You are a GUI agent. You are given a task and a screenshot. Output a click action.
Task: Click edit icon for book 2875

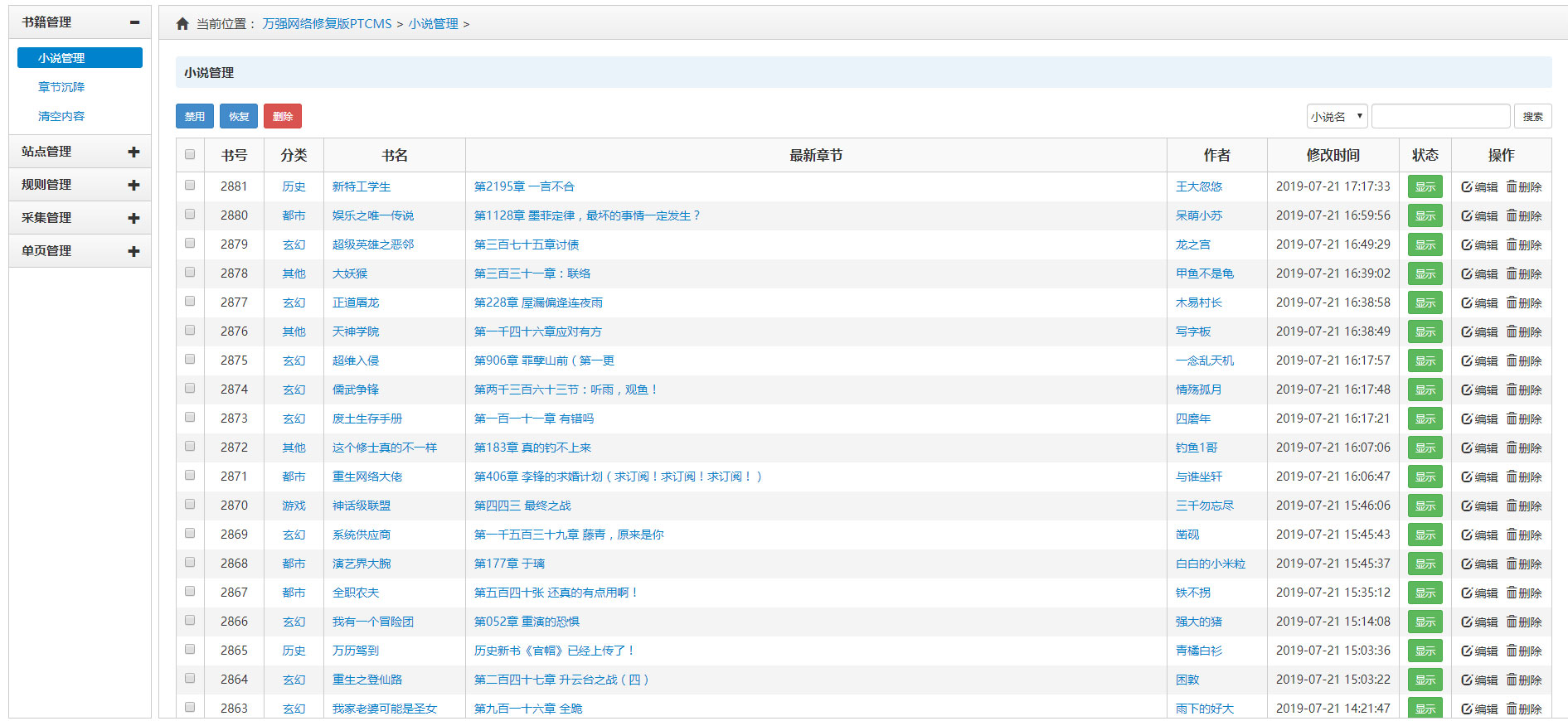(x=1467, y=361)
